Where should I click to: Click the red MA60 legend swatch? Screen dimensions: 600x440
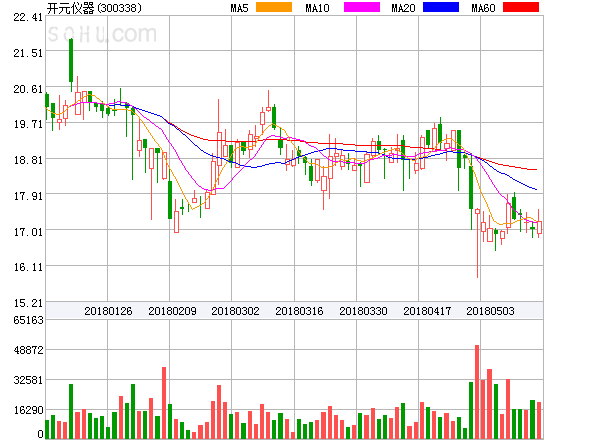(521, 7)
